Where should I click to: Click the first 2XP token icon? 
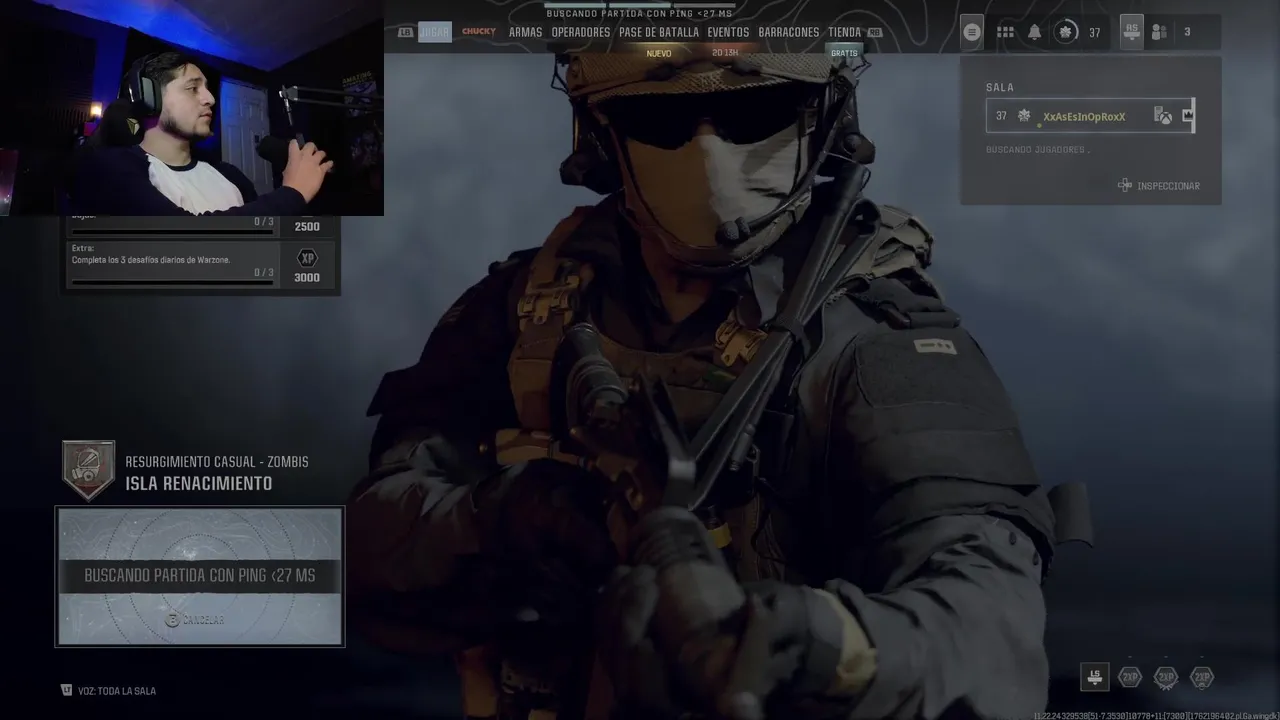coord(1130,677)
